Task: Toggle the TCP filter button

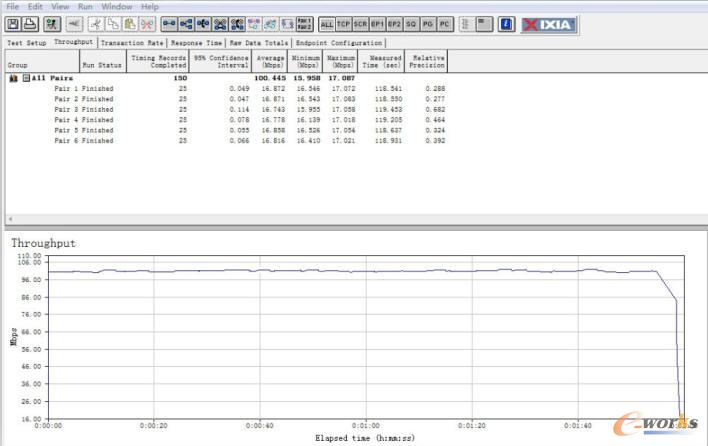Action: [x=343, y=23]
